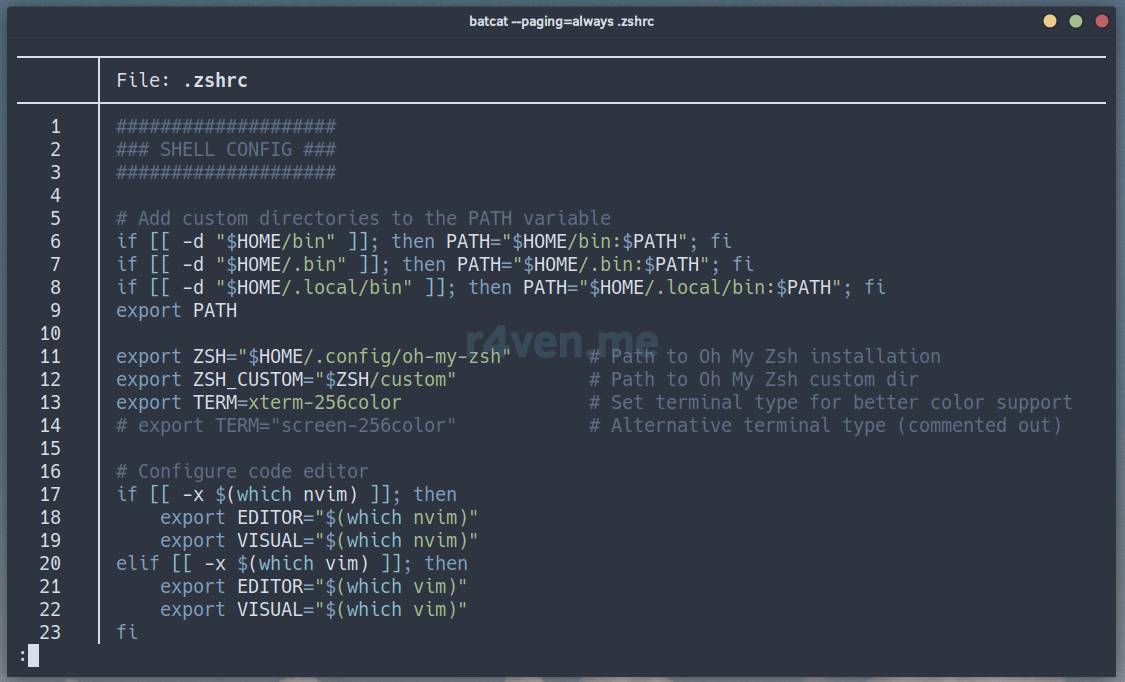This screenshot has width=1125, height=682.
Task: Click the window title 'batcat --paging=always .zshrc'
Action: coord(561,21)
